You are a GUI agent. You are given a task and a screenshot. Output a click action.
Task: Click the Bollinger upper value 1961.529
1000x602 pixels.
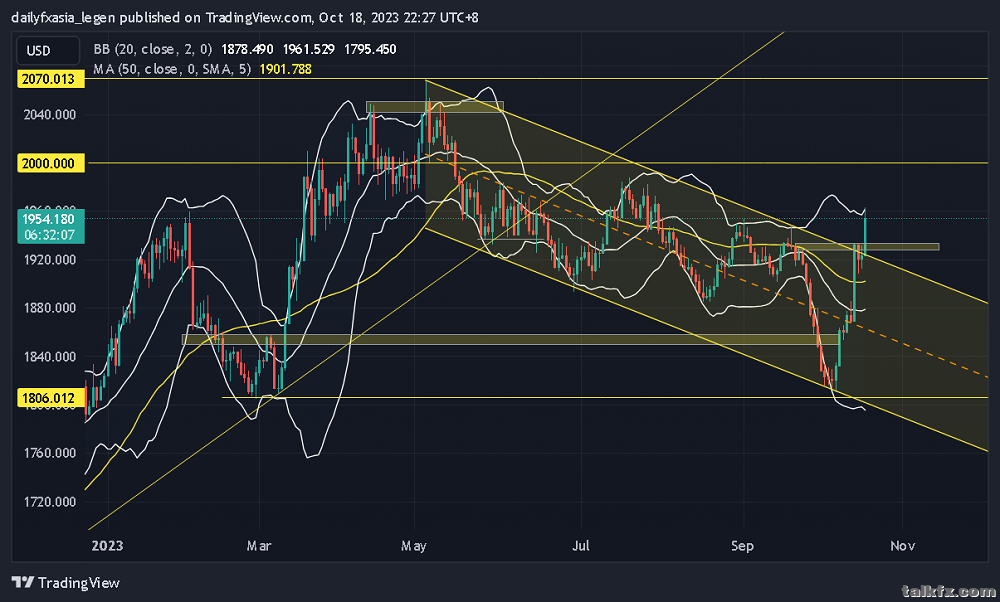[x=309, y=49]
